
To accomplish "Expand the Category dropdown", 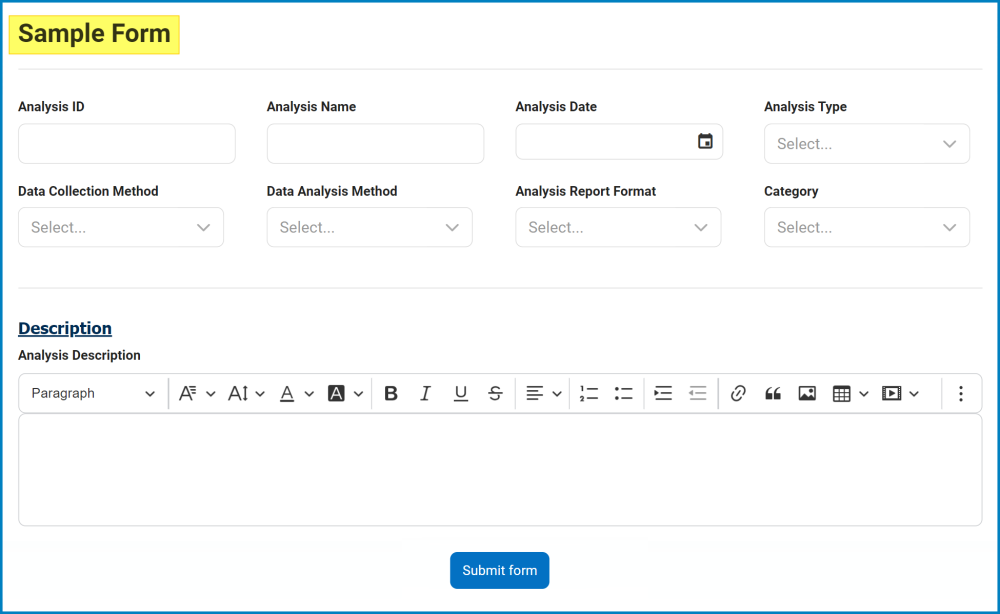I will (866, 227).
